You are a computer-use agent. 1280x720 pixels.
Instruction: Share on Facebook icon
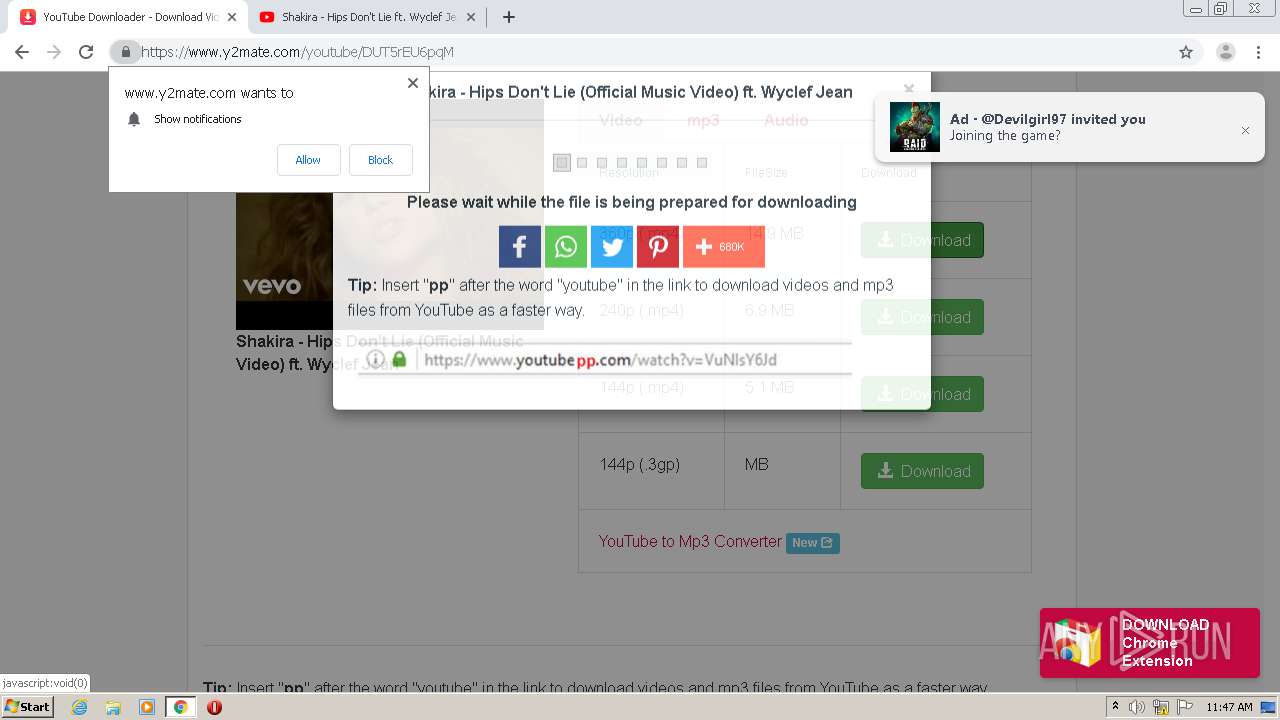click(x=520, y=247)
